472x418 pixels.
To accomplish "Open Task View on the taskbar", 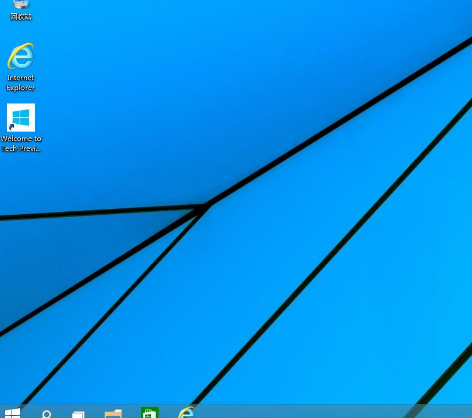I will pos(79,414).
